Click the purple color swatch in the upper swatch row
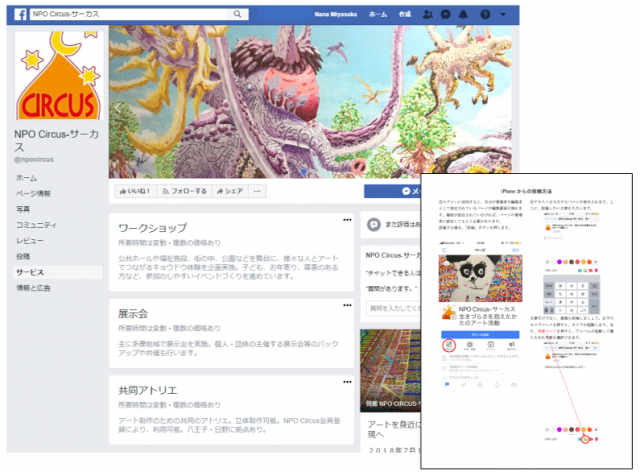Viewport: 640px width, 472px height. [559, 262]
